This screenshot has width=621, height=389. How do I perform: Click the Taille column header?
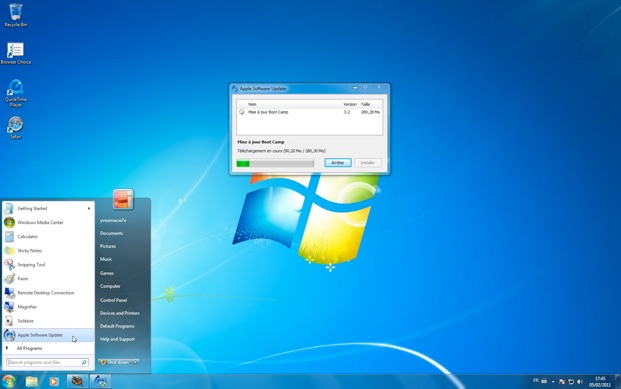click(365, 104)
